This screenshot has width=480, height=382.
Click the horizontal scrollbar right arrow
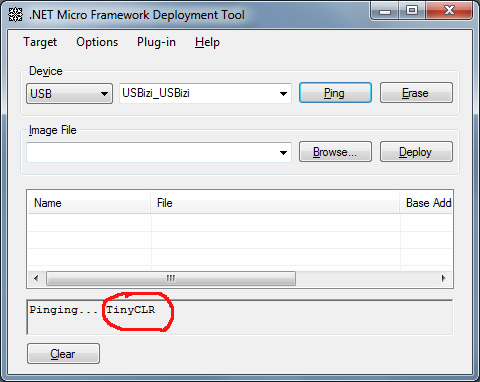click(x=443, y=278)
